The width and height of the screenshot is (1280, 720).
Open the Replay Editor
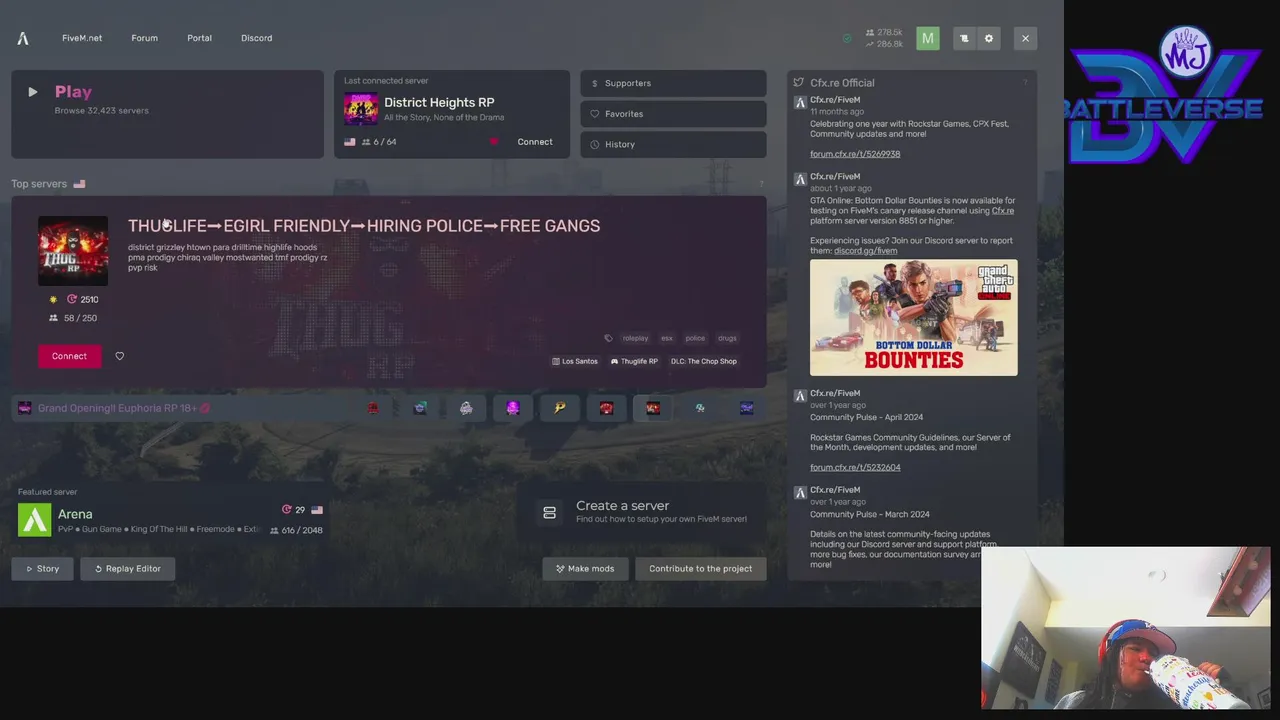(128, 569)
